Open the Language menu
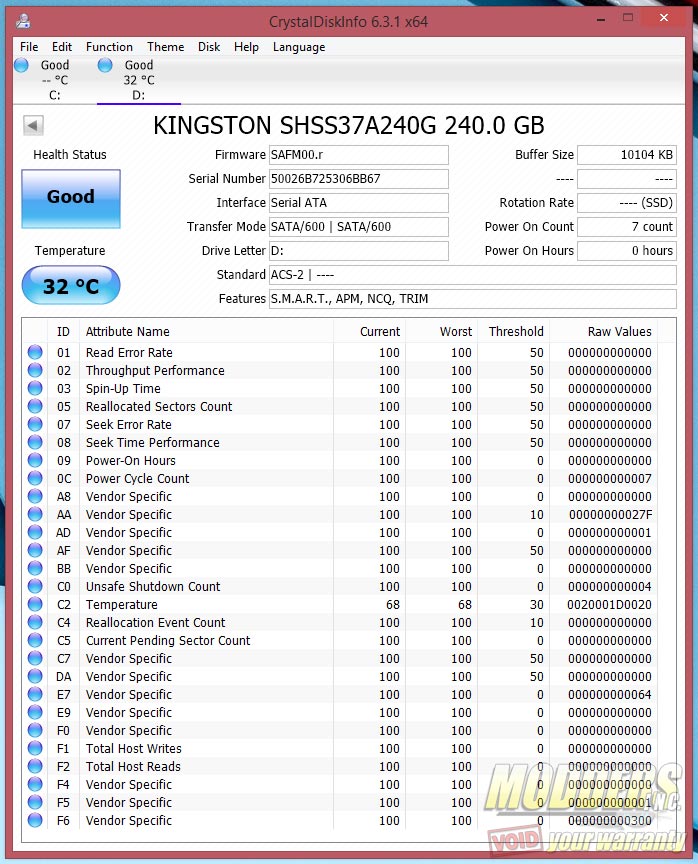 click(x=299, y=47)
